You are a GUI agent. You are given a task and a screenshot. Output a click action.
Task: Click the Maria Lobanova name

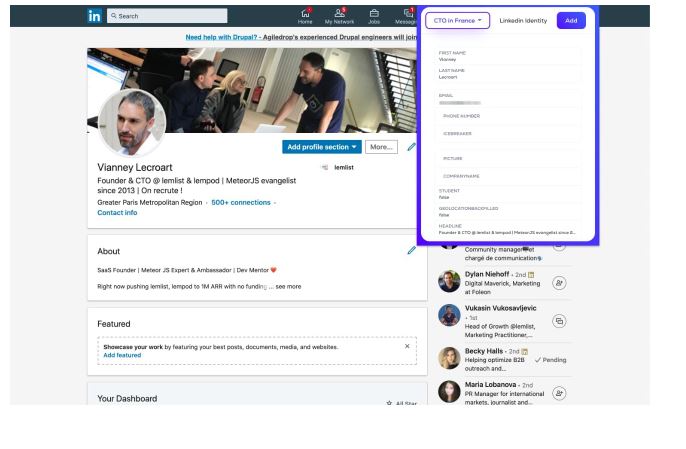point(490,385)
